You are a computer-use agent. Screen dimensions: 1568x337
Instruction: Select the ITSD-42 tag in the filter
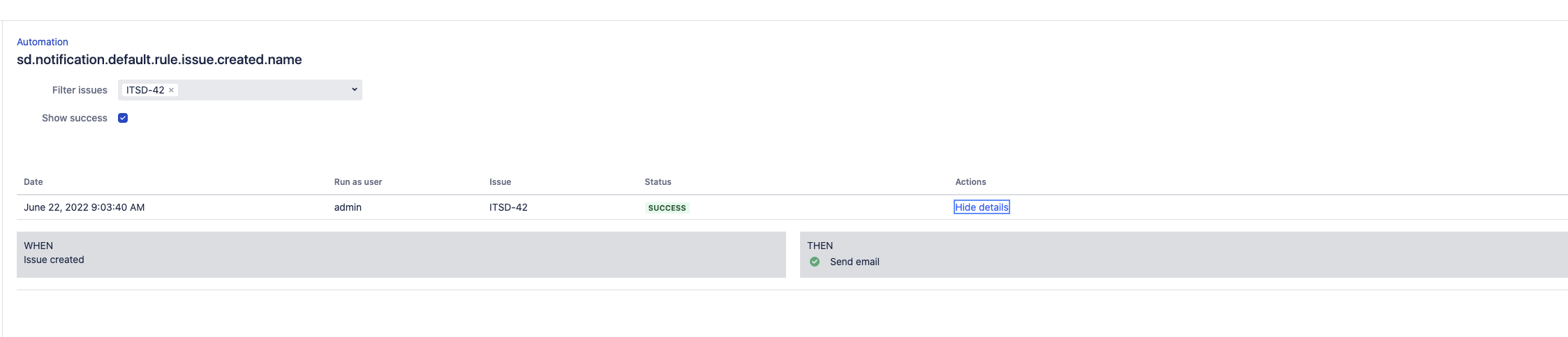pyautogui.click(x=145, y=90)
